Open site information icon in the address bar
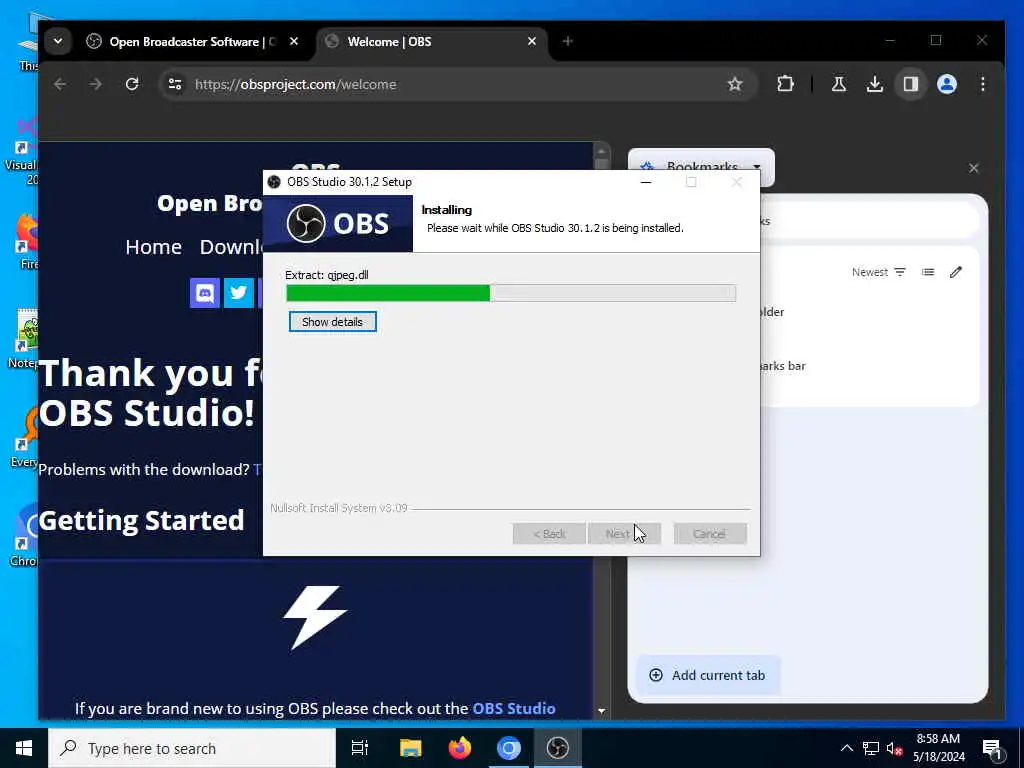 [175, 84]
